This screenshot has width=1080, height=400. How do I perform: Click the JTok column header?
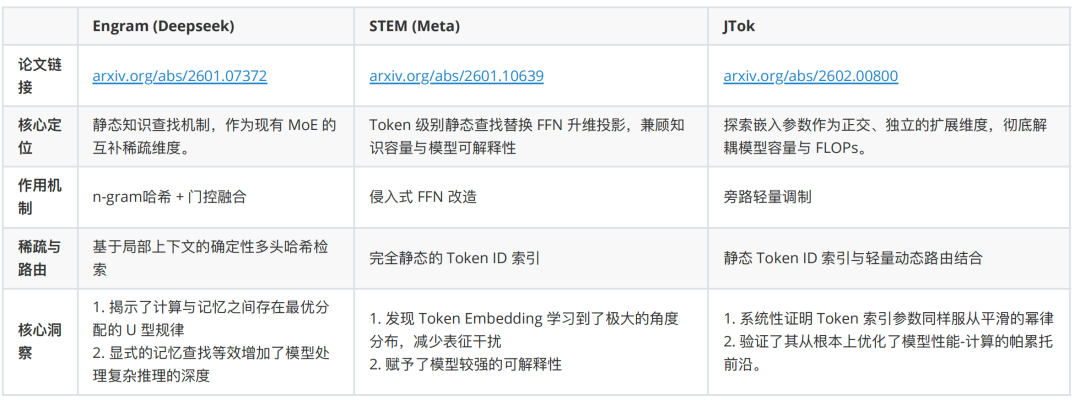click(740, 27)
